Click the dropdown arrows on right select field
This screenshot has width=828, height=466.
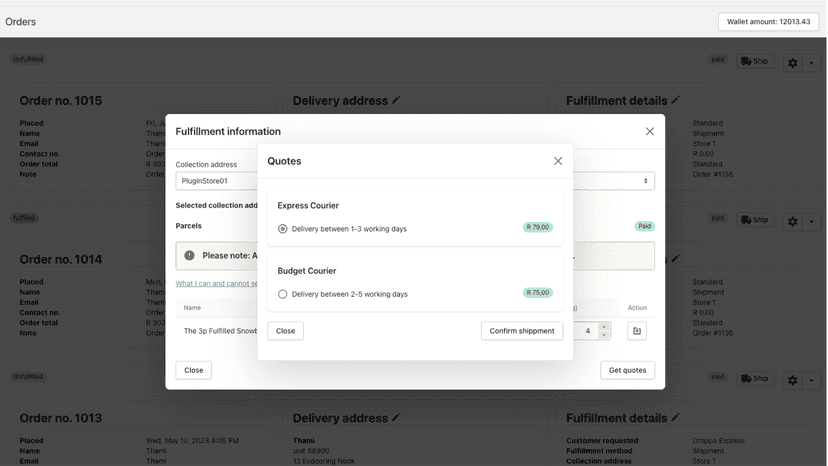point(645,181)
